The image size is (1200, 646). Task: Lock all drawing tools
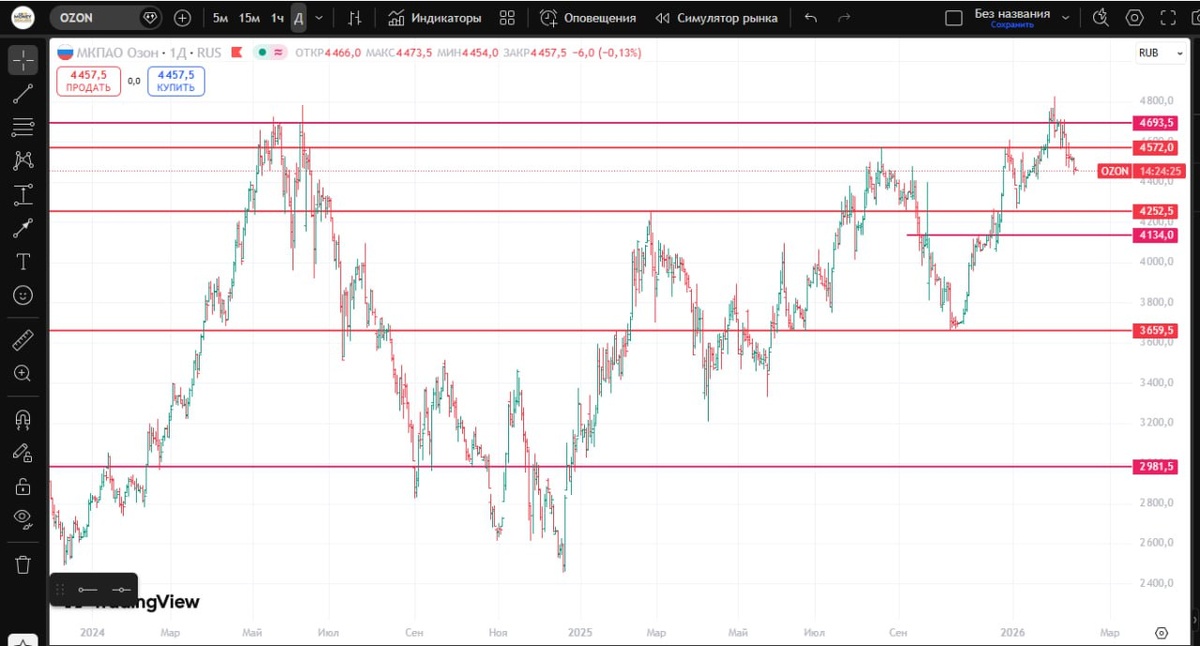[x=23, y=486]
